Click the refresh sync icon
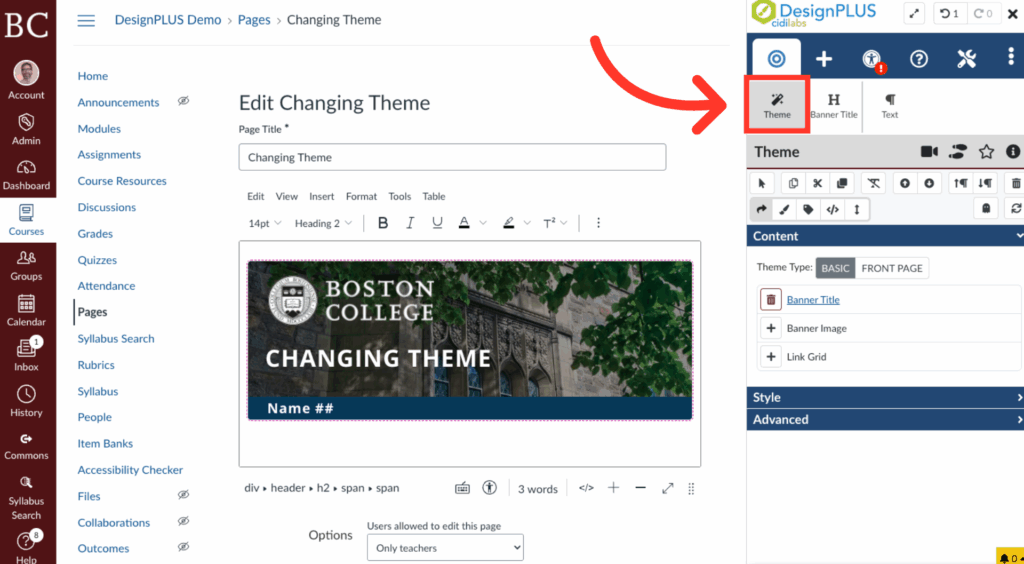The height and width of the screenshot is (564, 1024). click(x=1016, y=208)
